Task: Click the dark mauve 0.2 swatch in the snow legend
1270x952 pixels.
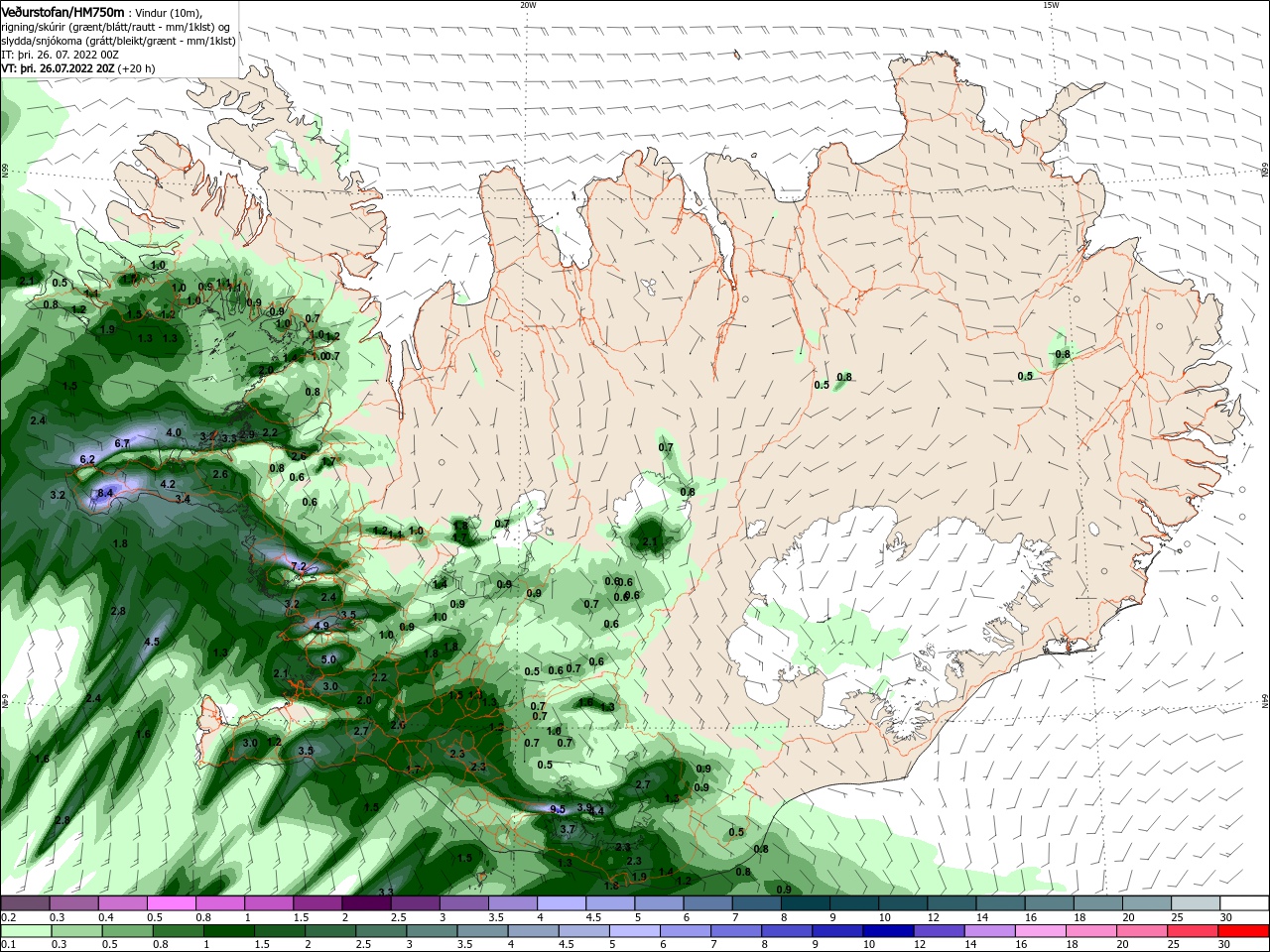Action: pos(25,903)
